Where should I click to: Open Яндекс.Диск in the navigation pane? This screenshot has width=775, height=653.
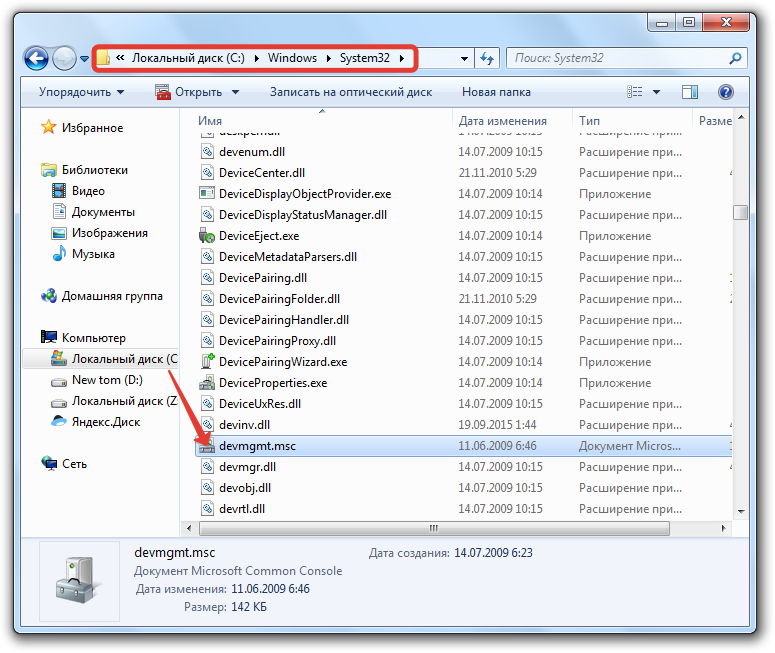coord(105,422)
